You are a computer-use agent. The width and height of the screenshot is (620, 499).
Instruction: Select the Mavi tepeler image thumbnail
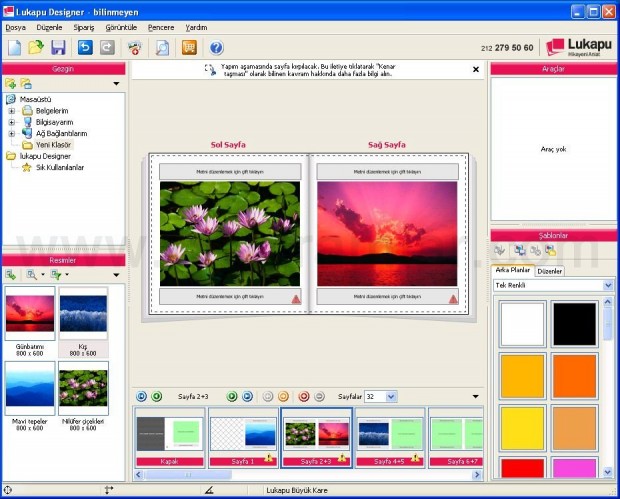click(x=30, y=389)
